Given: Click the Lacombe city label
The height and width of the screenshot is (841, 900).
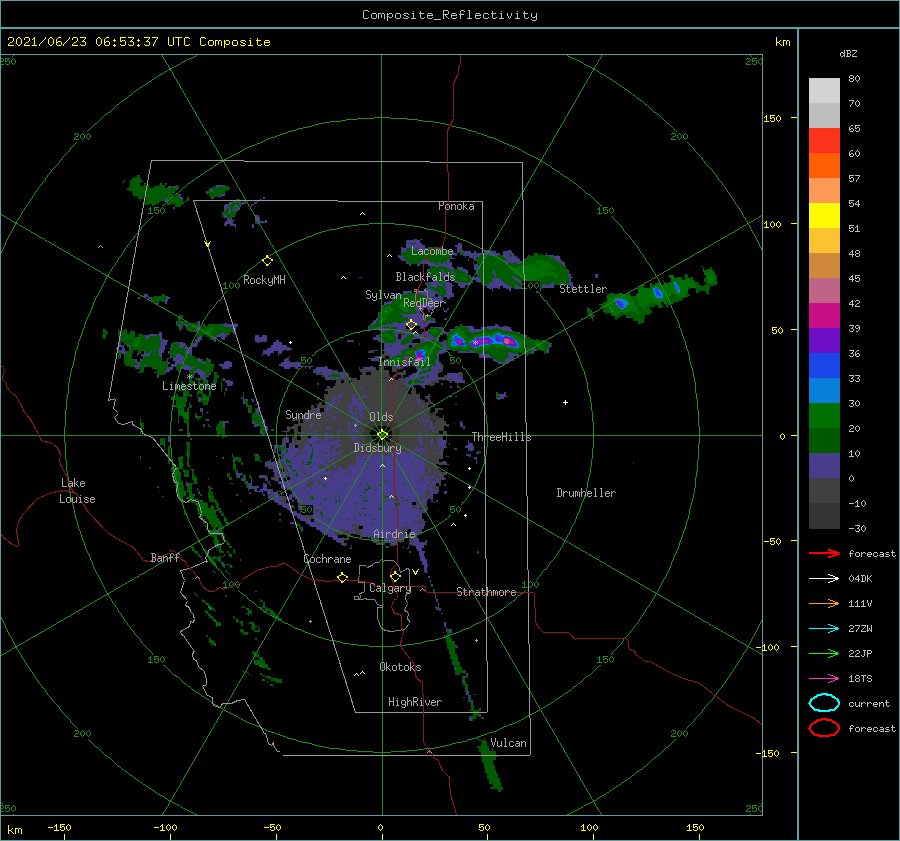Looking at the screenshot, I should (432, 251).
